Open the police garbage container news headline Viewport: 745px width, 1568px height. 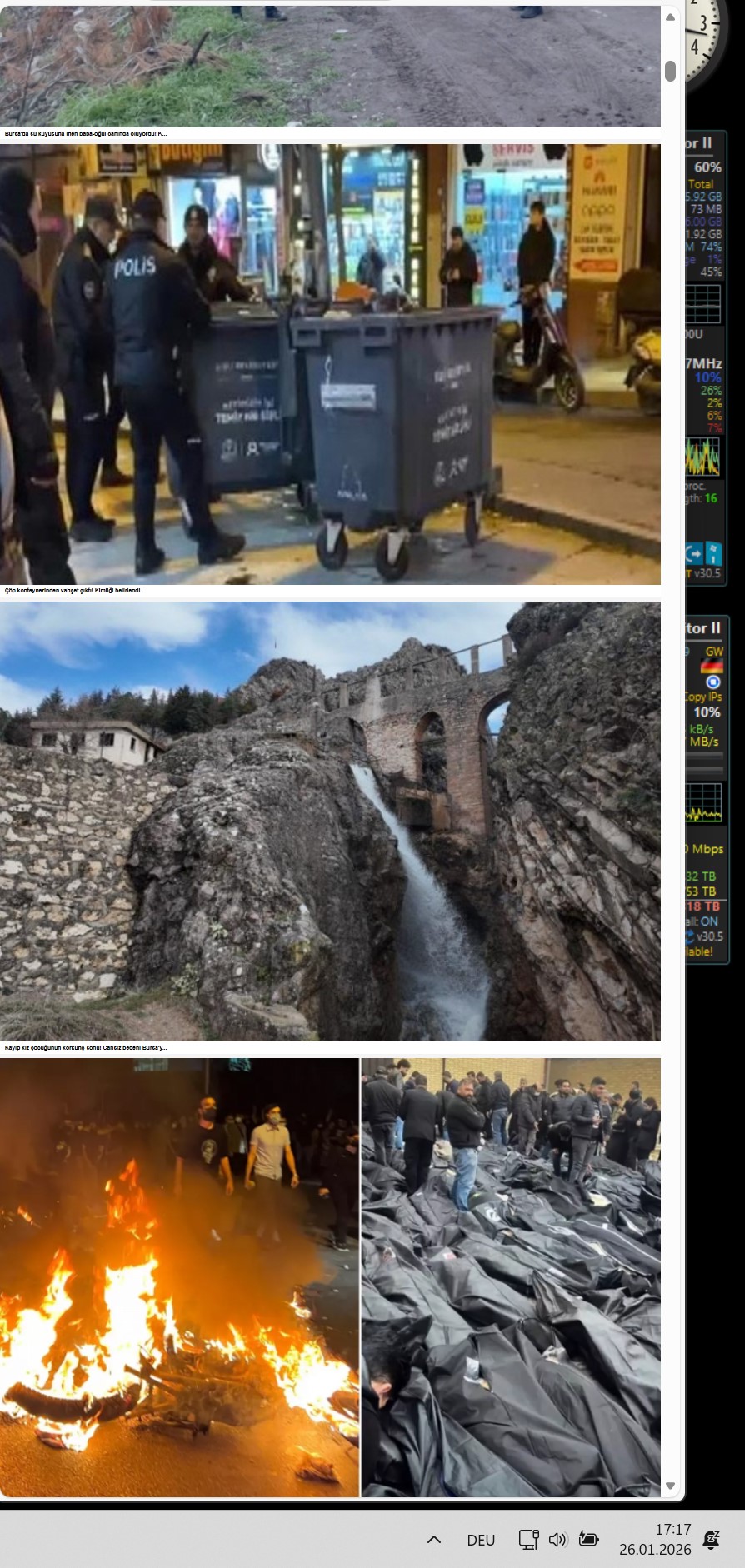tap(75, 591)
